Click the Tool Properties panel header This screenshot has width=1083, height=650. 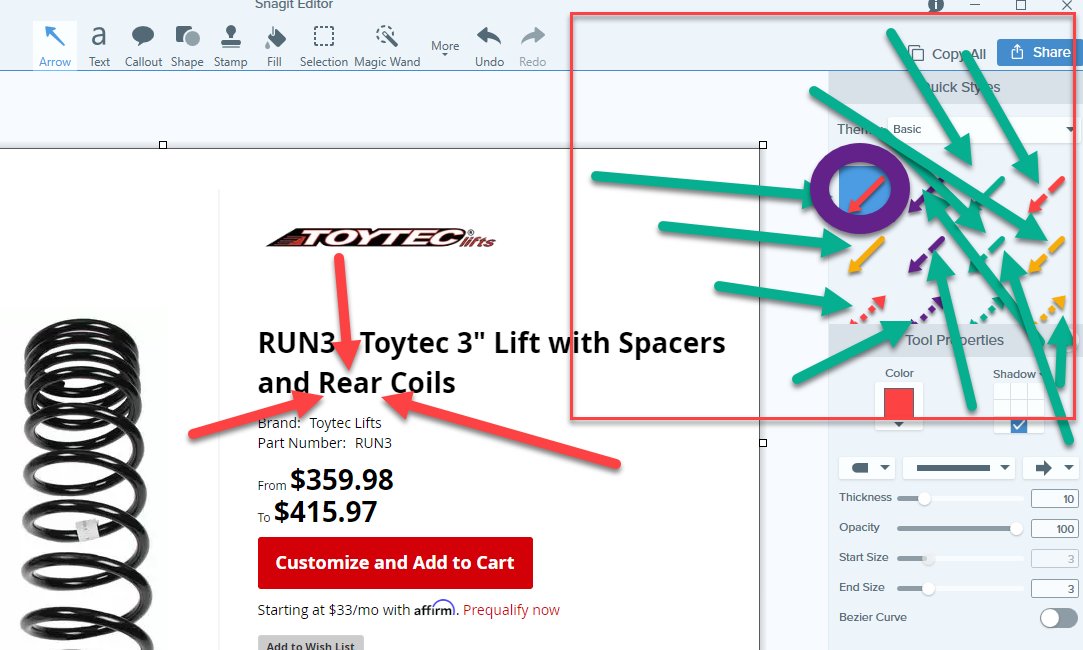coord(956,340)
